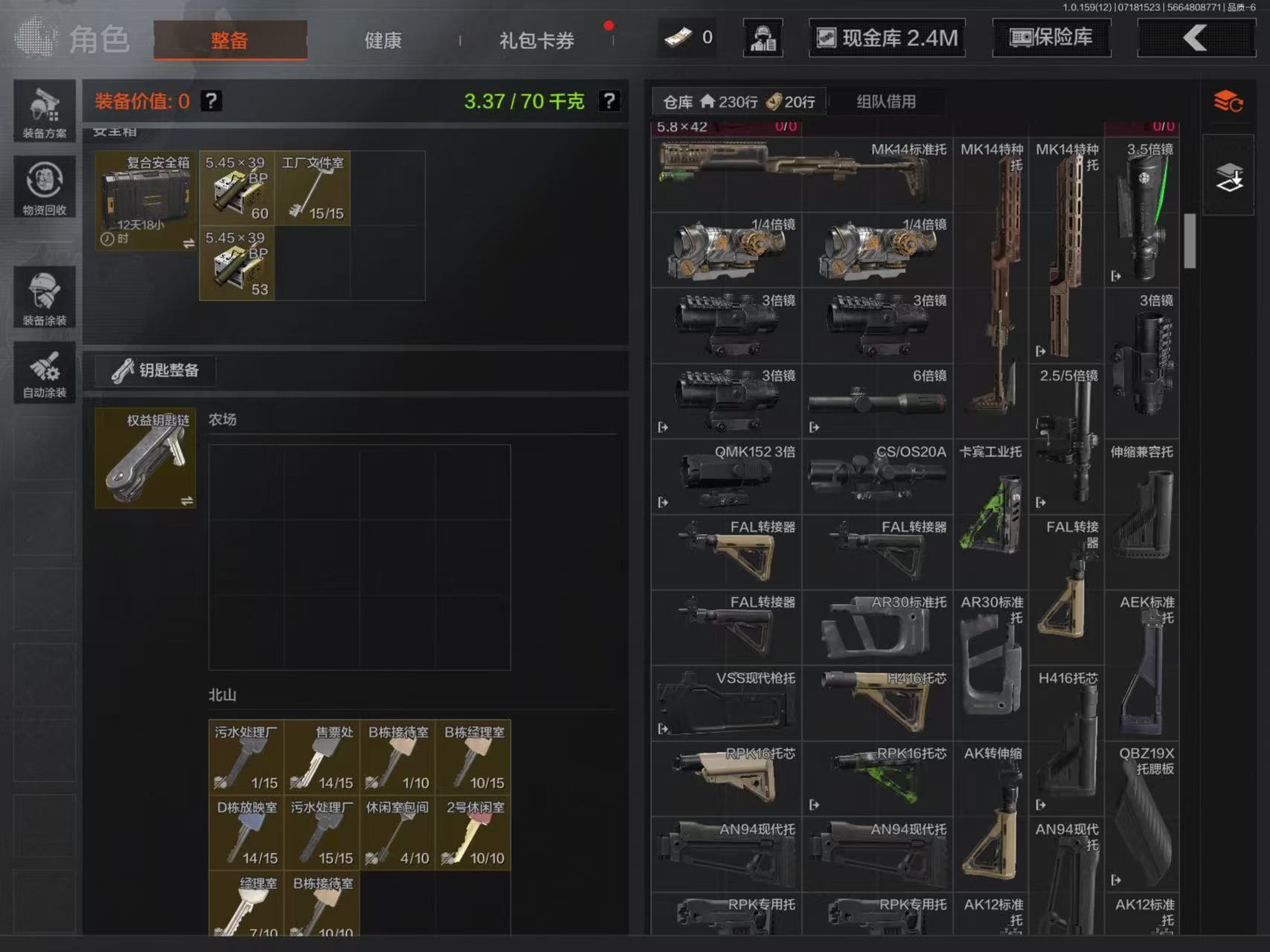Toggle swap arrows on 复合安全箱
1270x952 pixels.
[x=188, y=243]
